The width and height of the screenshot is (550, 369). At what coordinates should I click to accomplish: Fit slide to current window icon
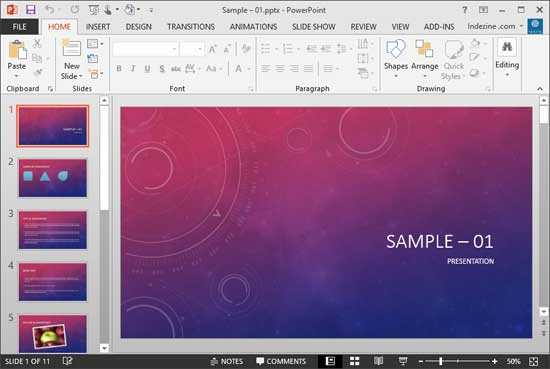click(534, 361)
